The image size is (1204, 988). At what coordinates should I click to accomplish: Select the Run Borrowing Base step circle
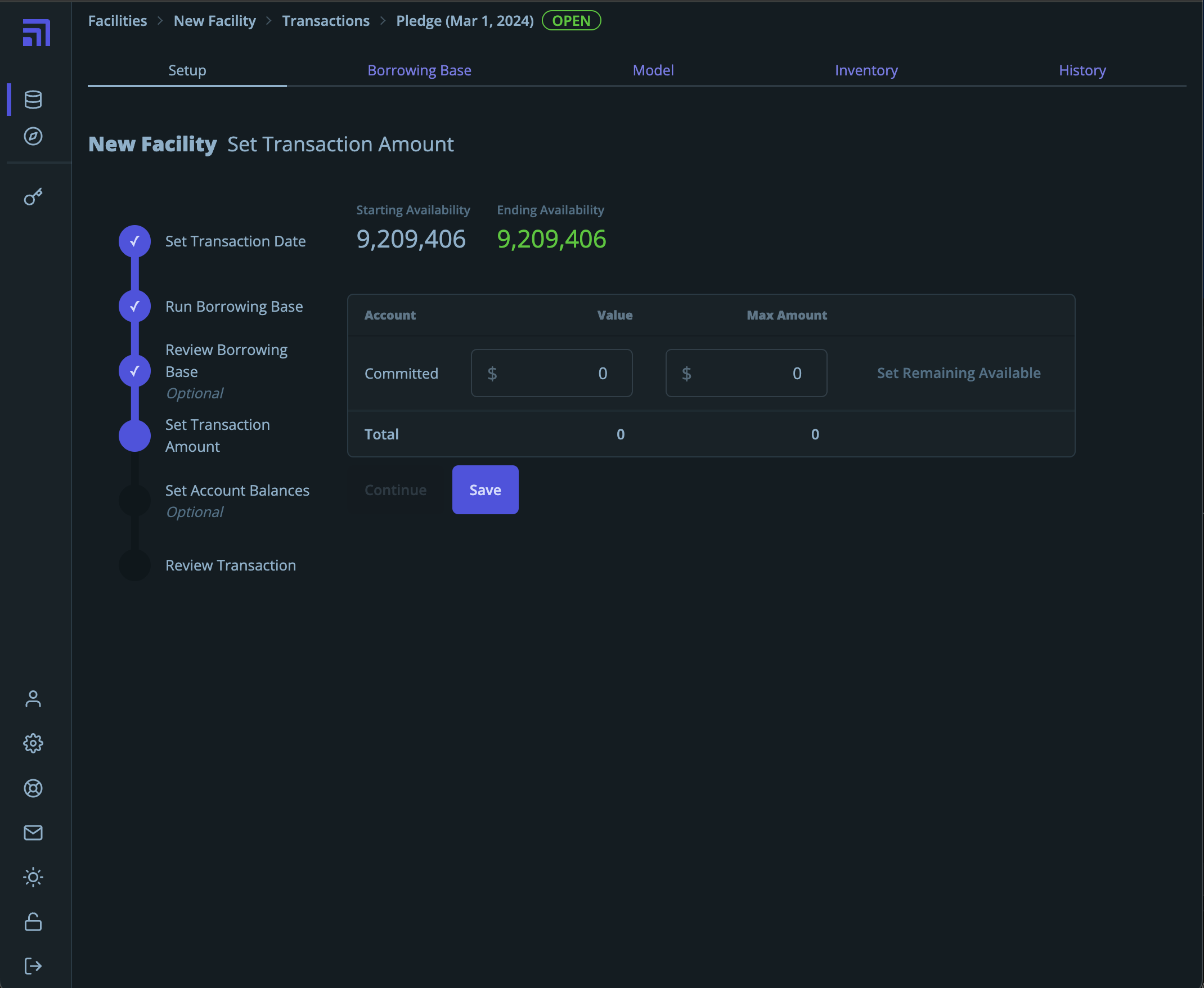coord(134,307)
